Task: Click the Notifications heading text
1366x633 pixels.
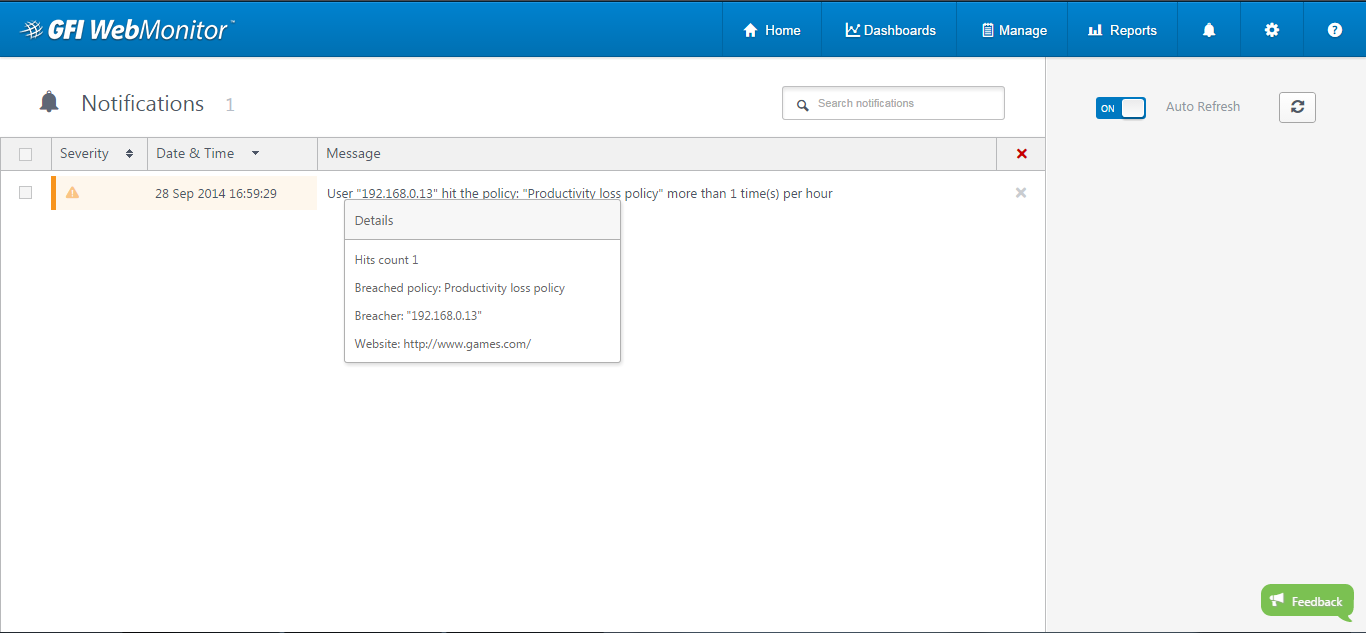Action: (x=143, y=103)
